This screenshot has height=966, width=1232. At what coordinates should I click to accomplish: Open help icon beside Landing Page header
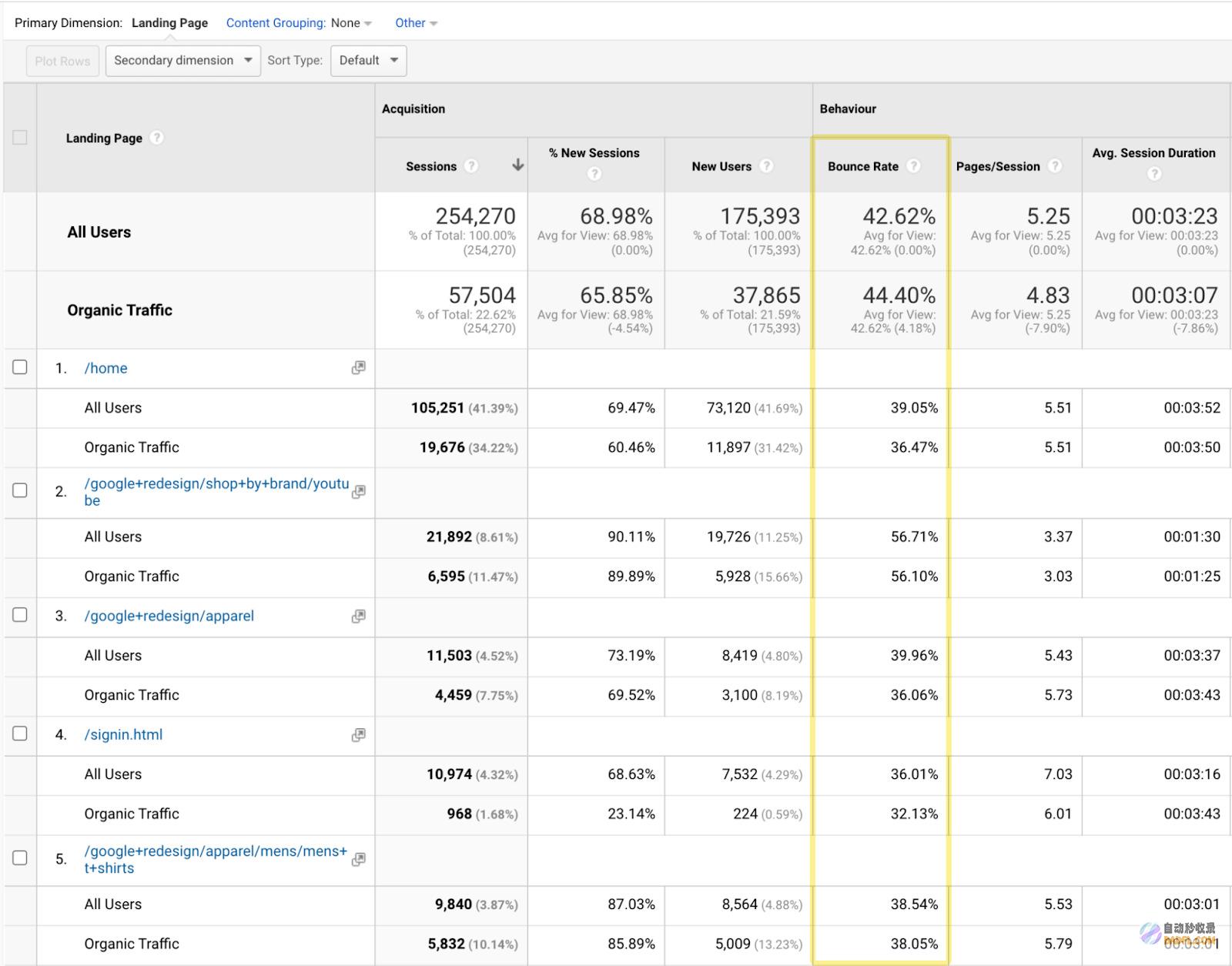[156, 138]
